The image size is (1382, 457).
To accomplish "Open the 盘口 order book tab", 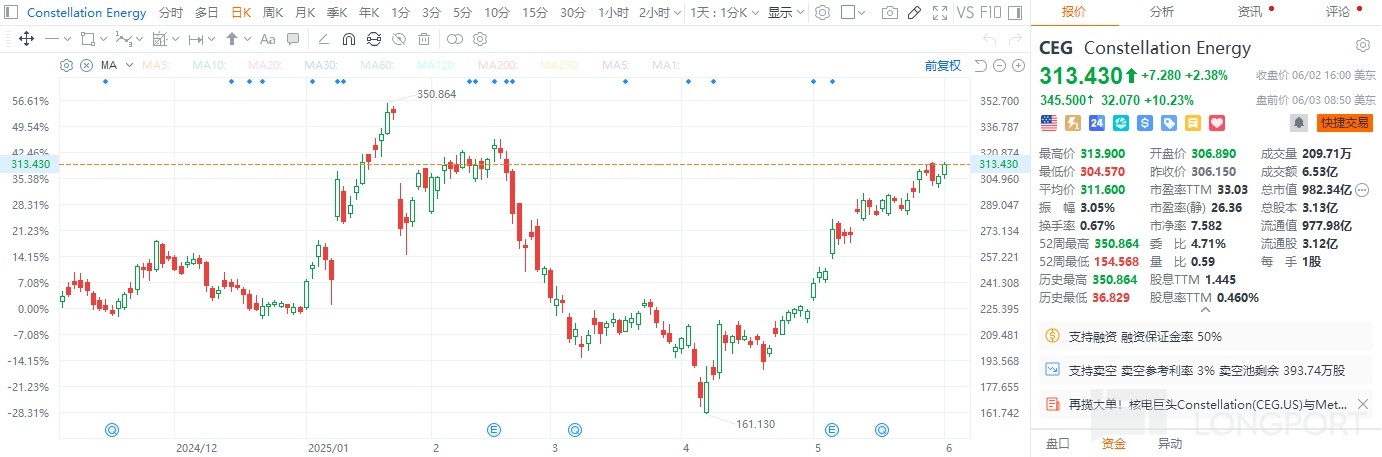I will tap(1057, 443).
